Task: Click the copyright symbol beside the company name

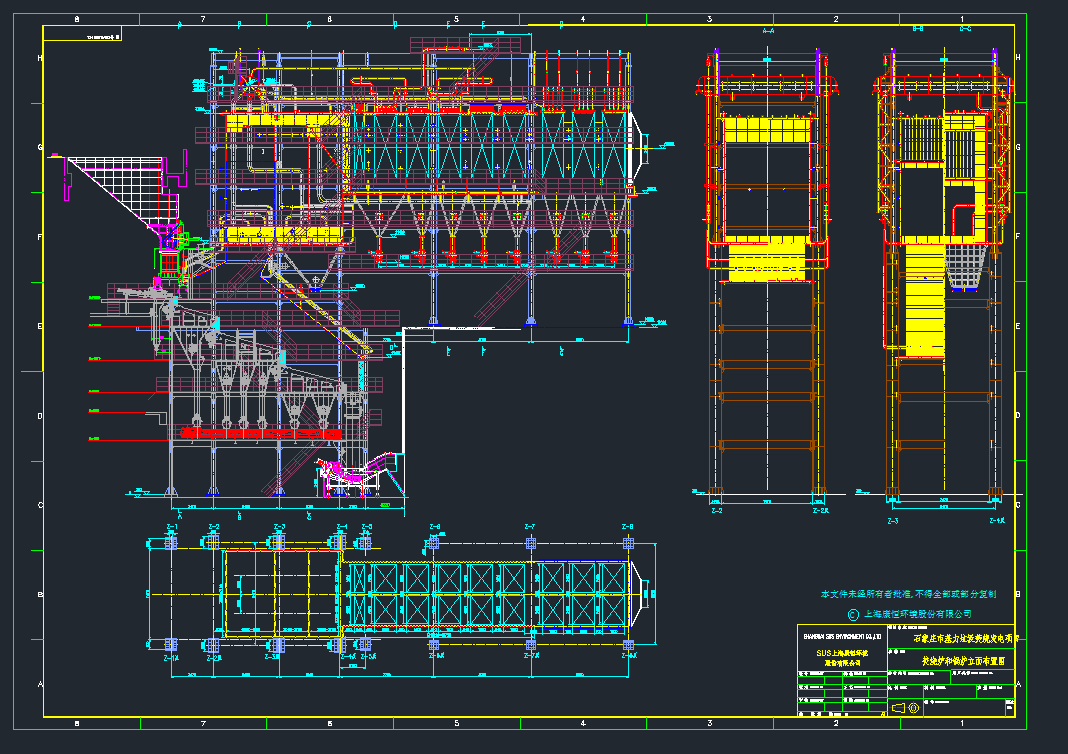Action: (853, 614)
